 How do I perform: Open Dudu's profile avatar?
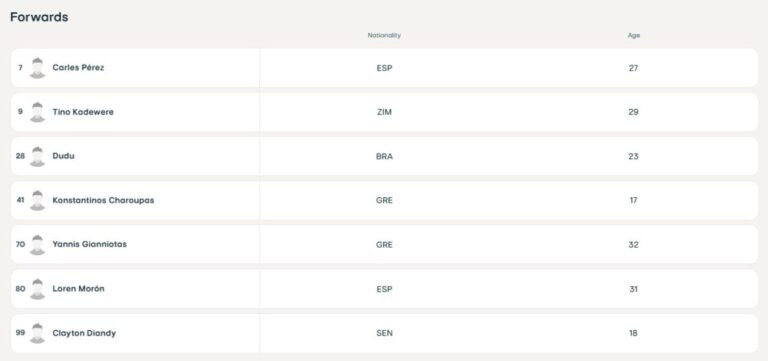coord(37,156)
